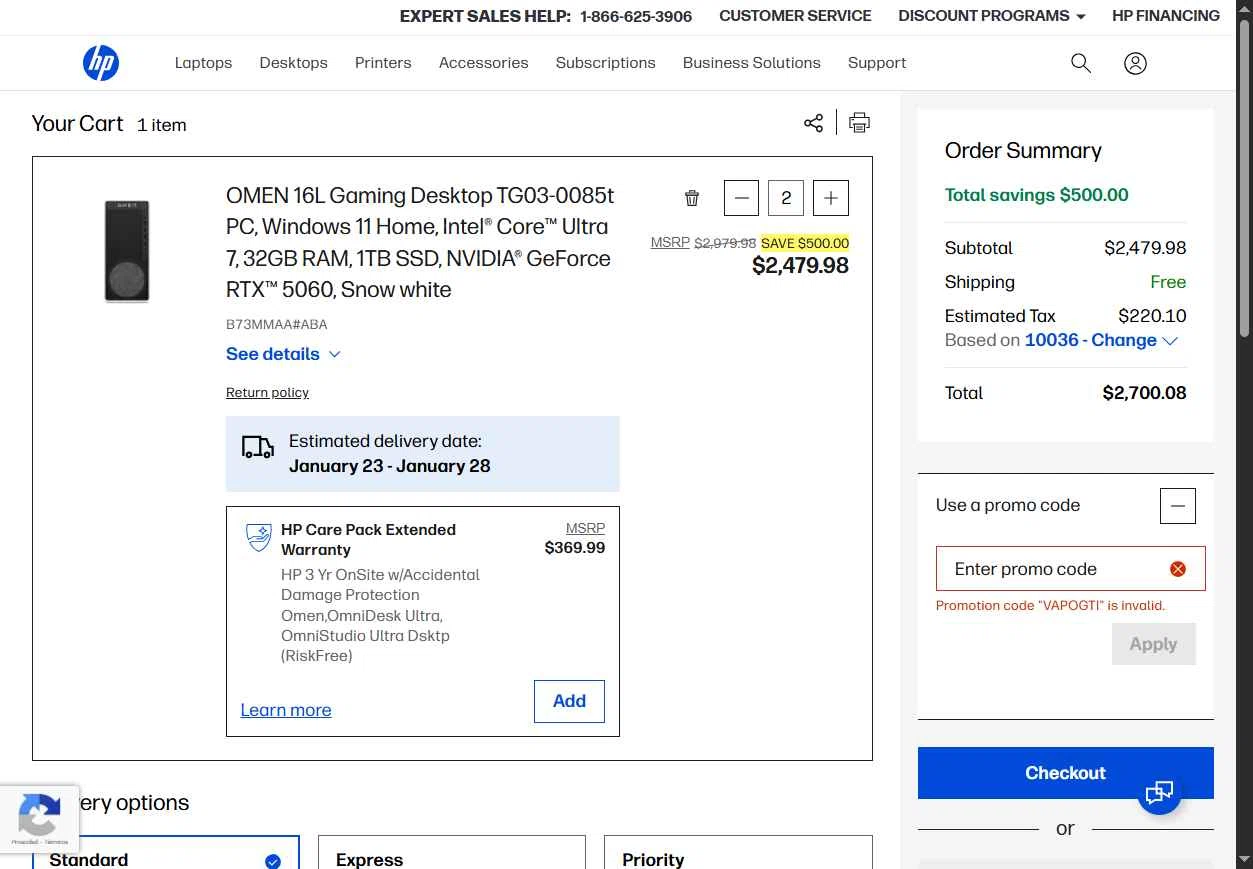Click the product SKU B73MMAA#ABA

point(277,324)
